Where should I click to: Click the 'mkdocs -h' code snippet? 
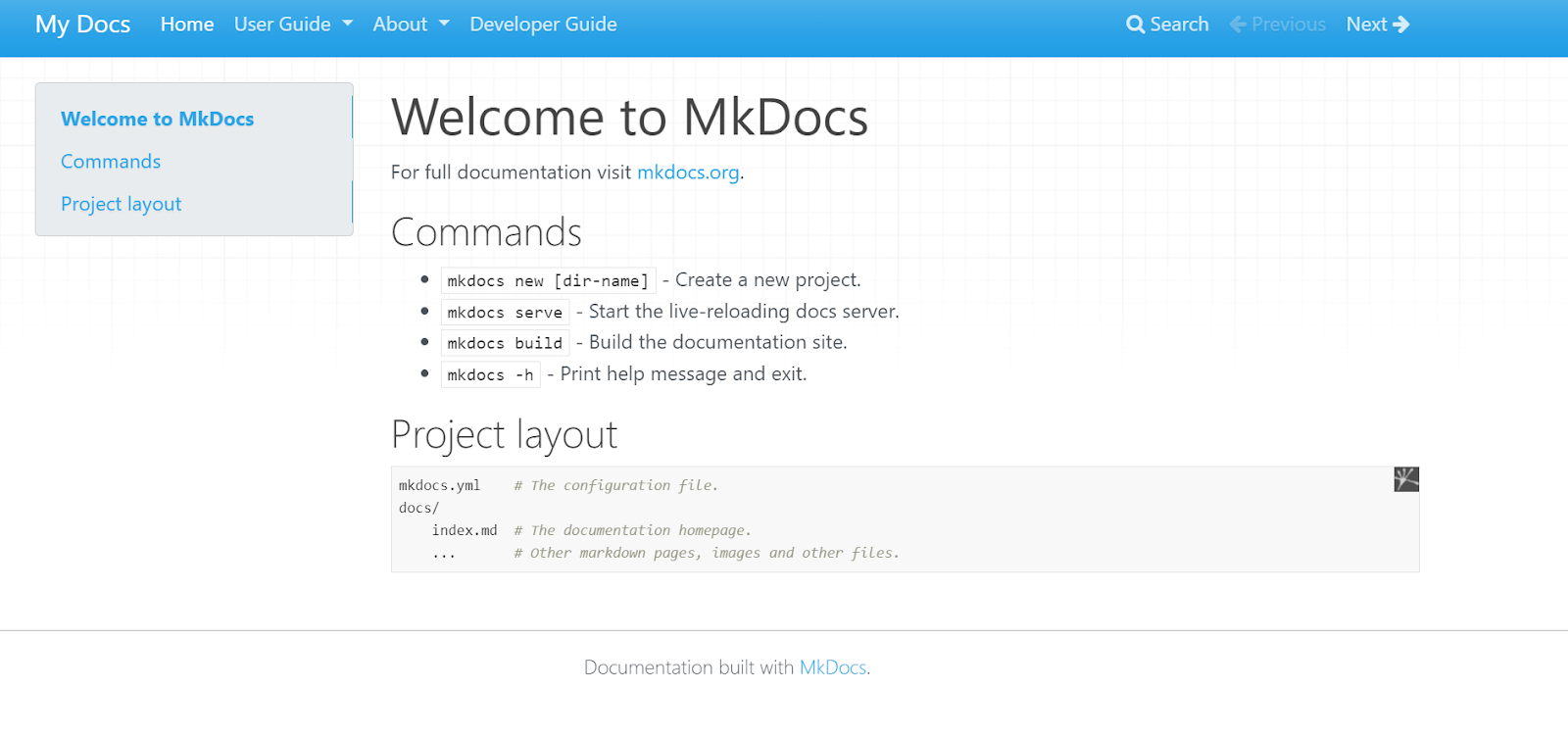[490, 374]
